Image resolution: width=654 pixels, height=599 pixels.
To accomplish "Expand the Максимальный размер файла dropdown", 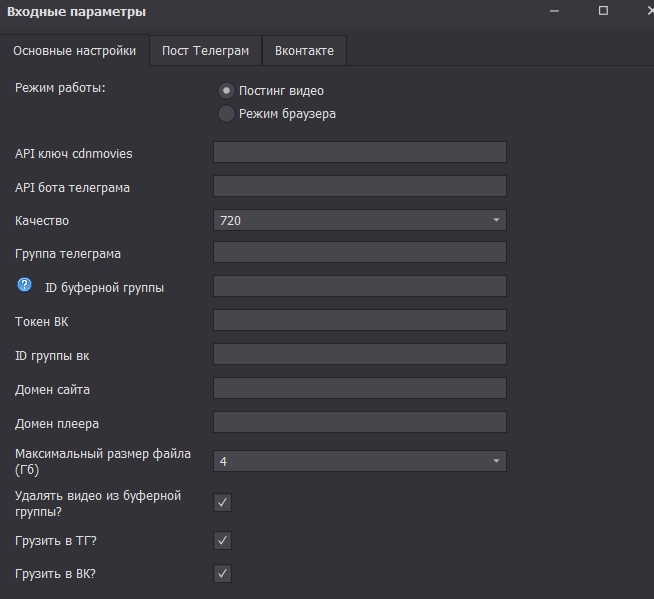I will point(359,461).
